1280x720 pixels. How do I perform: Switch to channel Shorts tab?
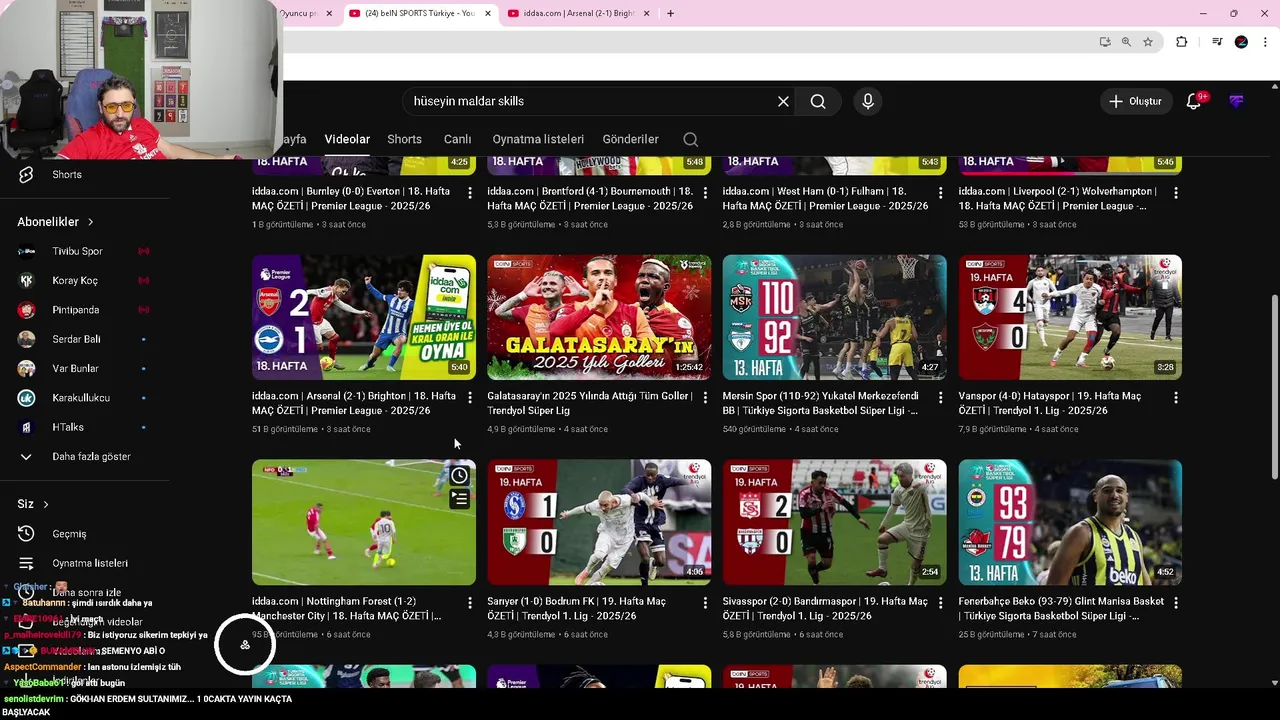tap(404, 139)
